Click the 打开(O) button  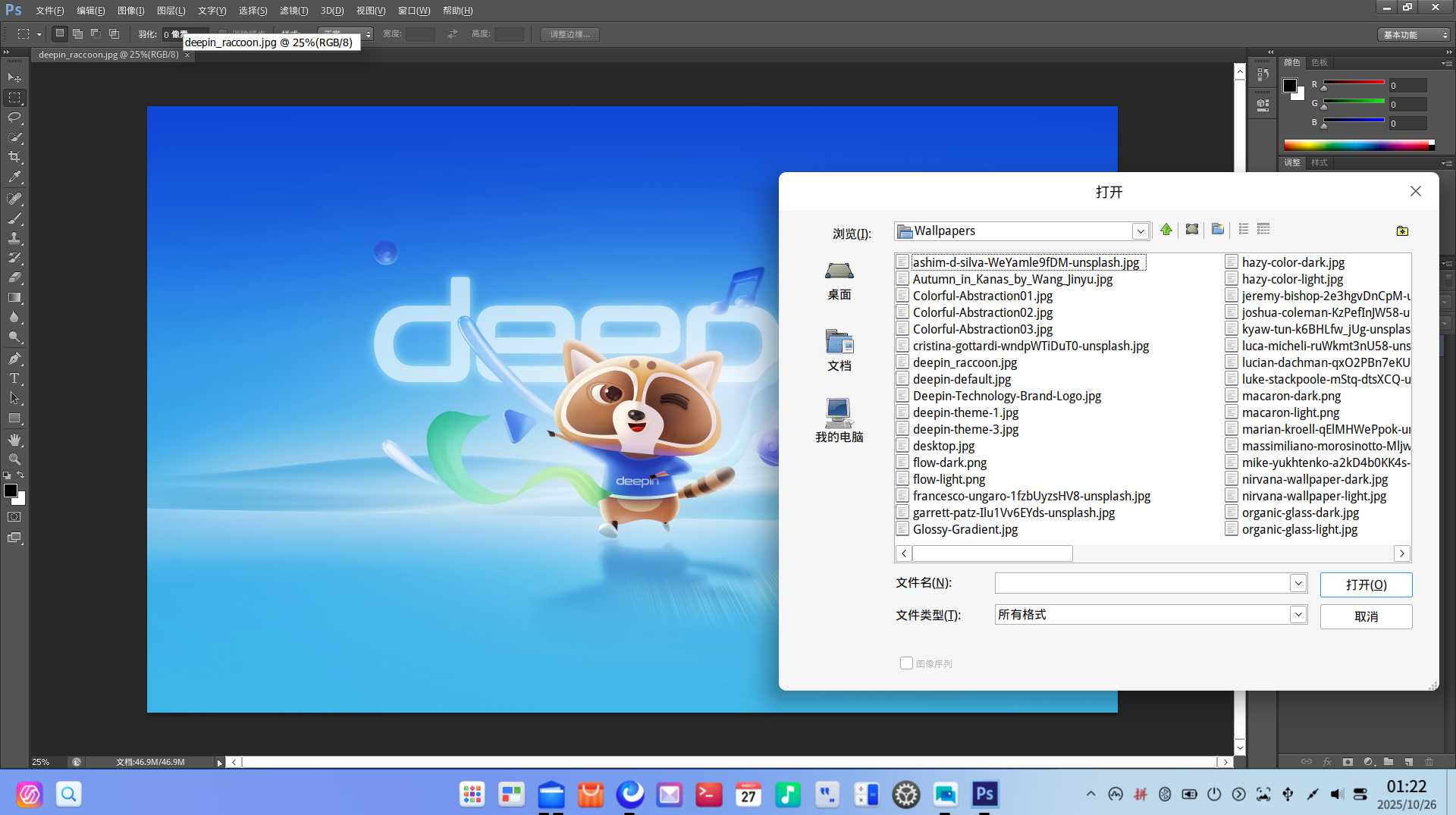pyautogui.click(x=1366, y=585)
